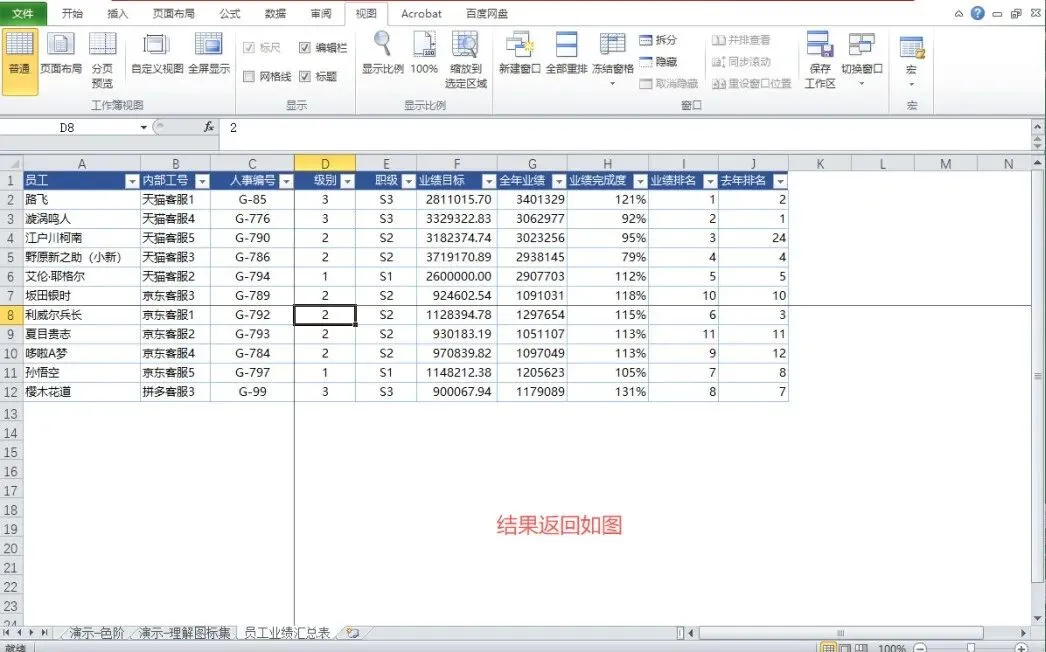Select cell with 路飞
Viewport: 1046px width, 652px height.
tap(81, 200)
